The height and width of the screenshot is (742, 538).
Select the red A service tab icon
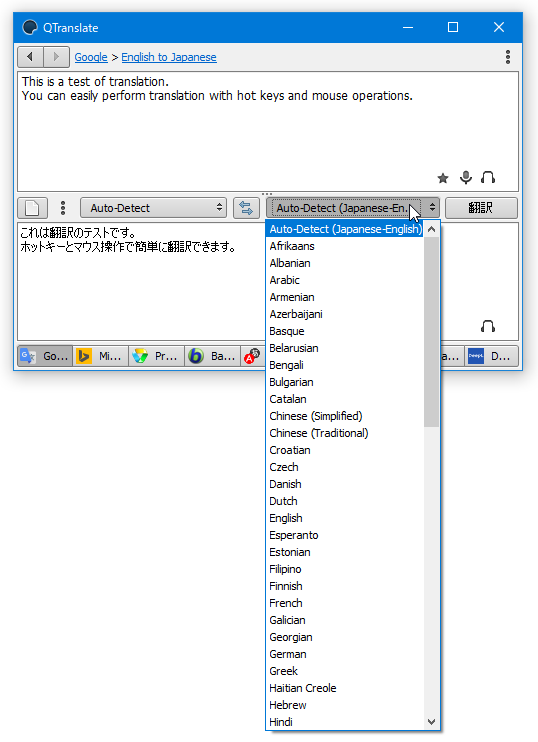tap(253, 356)
